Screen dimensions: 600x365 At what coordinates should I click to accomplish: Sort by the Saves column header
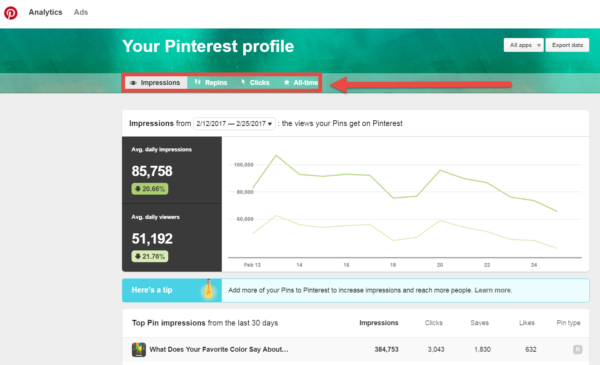pos(479,323)
